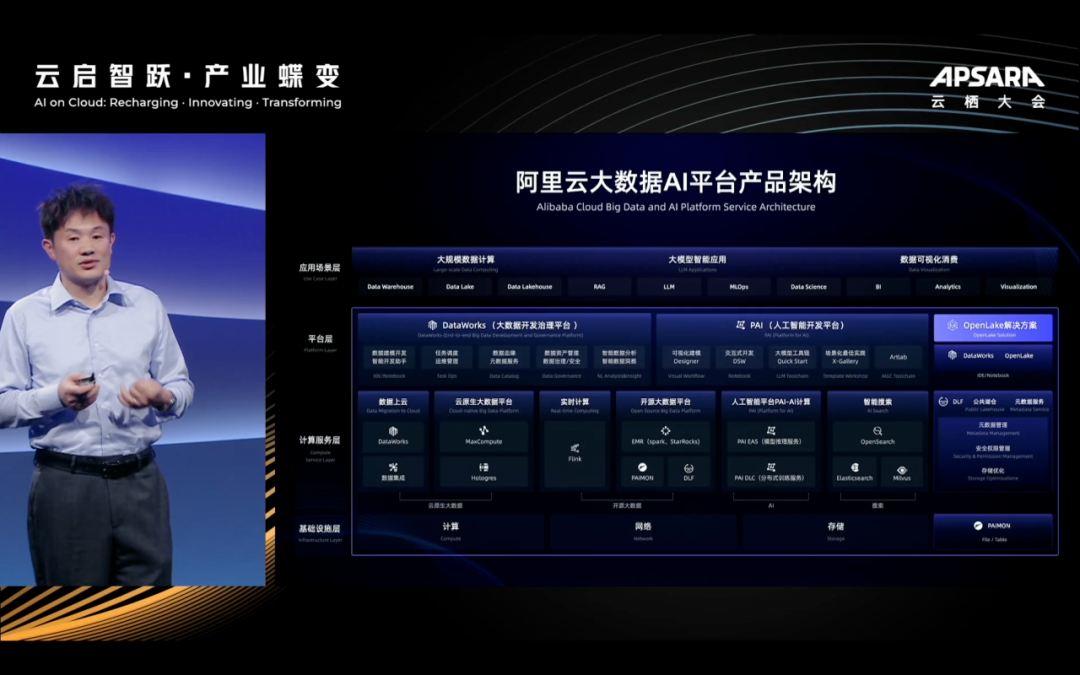Click the 大规模数据计算 heading
The height and width of the screenshot is (675, 1080).
click(x=466, y=260)
